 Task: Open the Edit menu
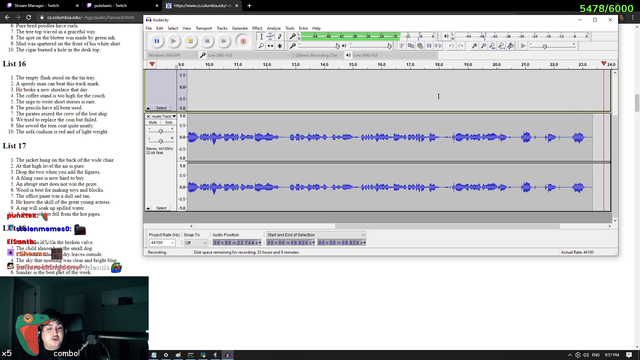(159, 28)
